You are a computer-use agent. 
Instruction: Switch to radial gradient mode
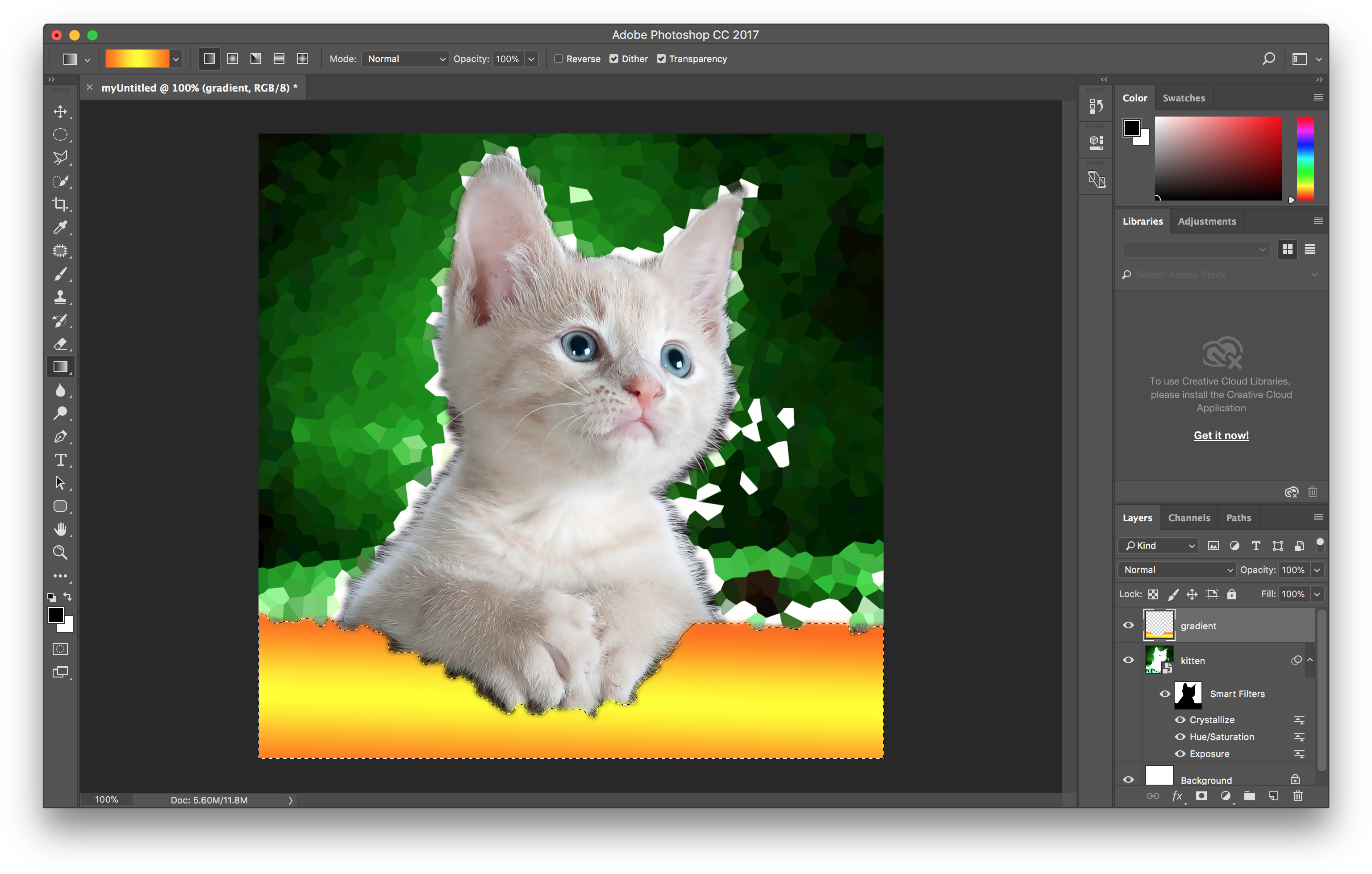tap(232, 58)
